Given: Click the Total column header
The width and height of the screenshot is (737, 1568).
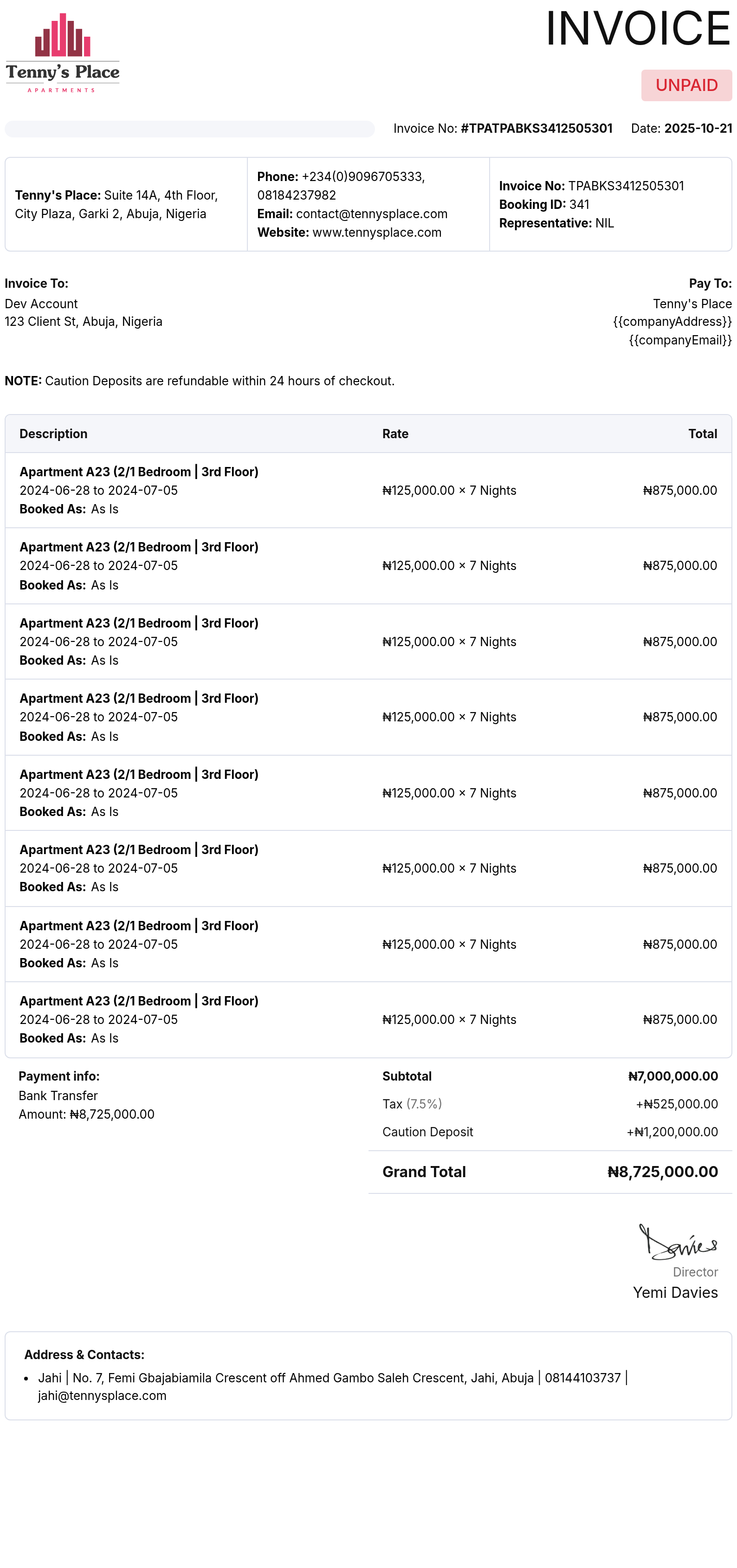Looking at the screenshot, I should pos(702,434).
